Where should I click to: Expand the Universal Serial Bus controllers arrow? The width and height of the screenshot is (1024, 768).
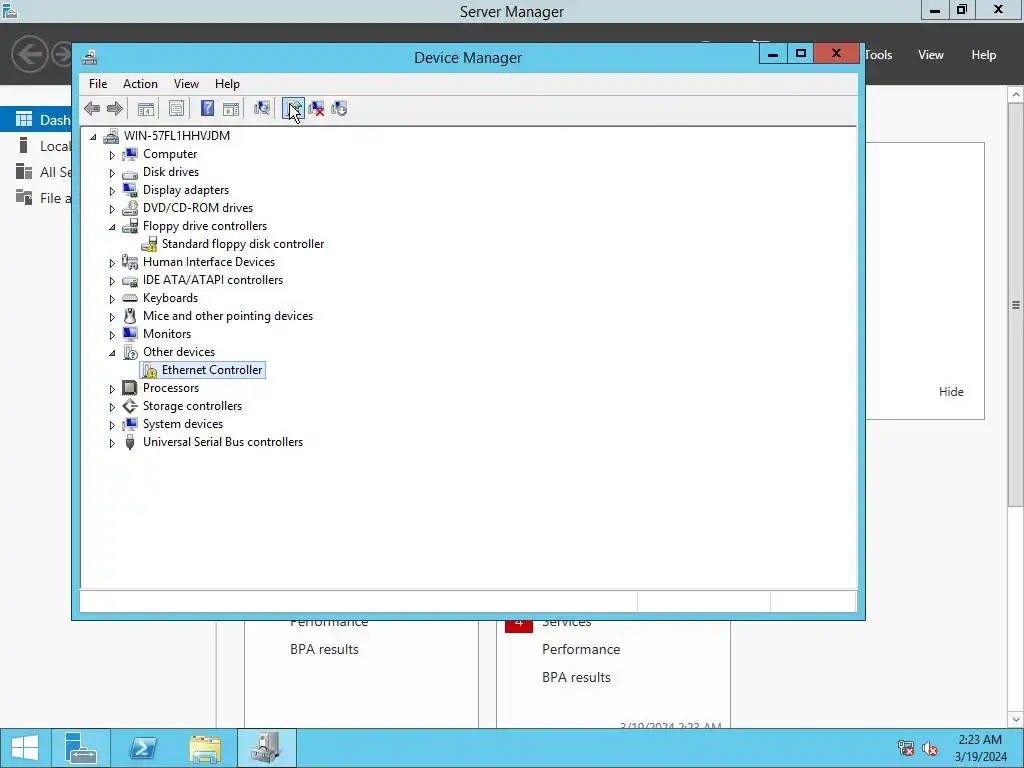click(x=112, y=443)
